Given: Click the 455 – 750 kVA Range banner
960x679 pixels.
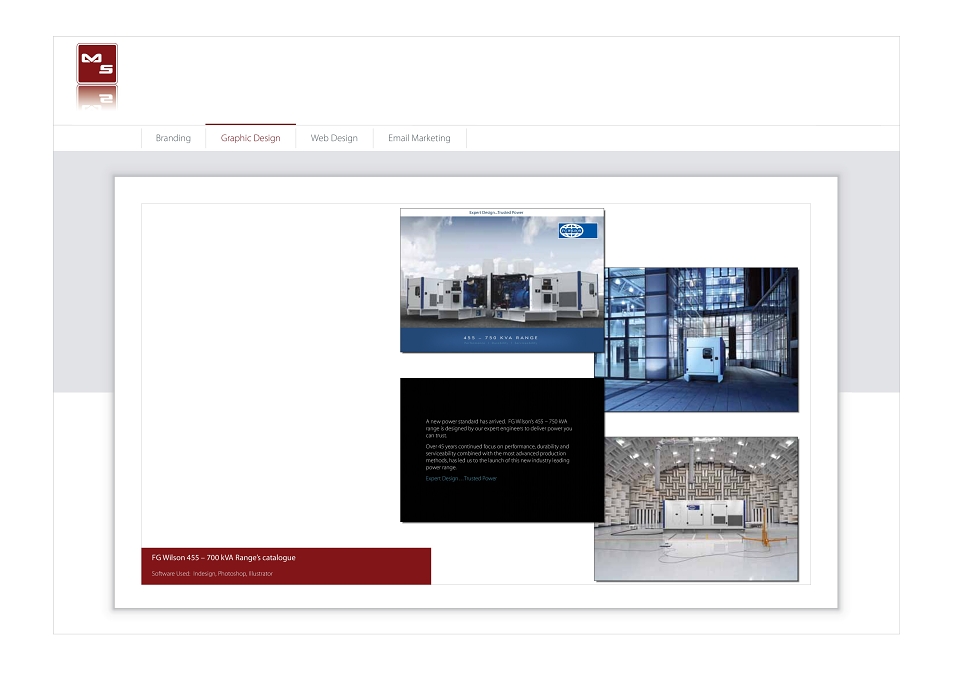Looking at the screenshot, I should (501, 338).
